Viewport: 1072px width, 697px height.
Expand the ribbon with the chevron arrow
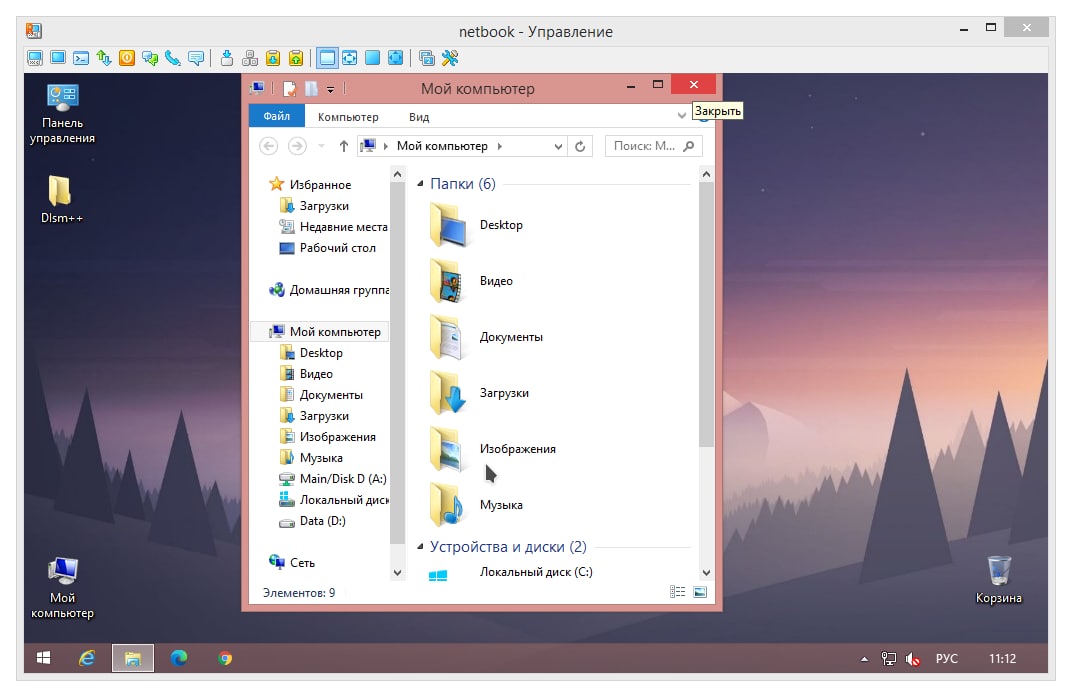pos(682,116)
